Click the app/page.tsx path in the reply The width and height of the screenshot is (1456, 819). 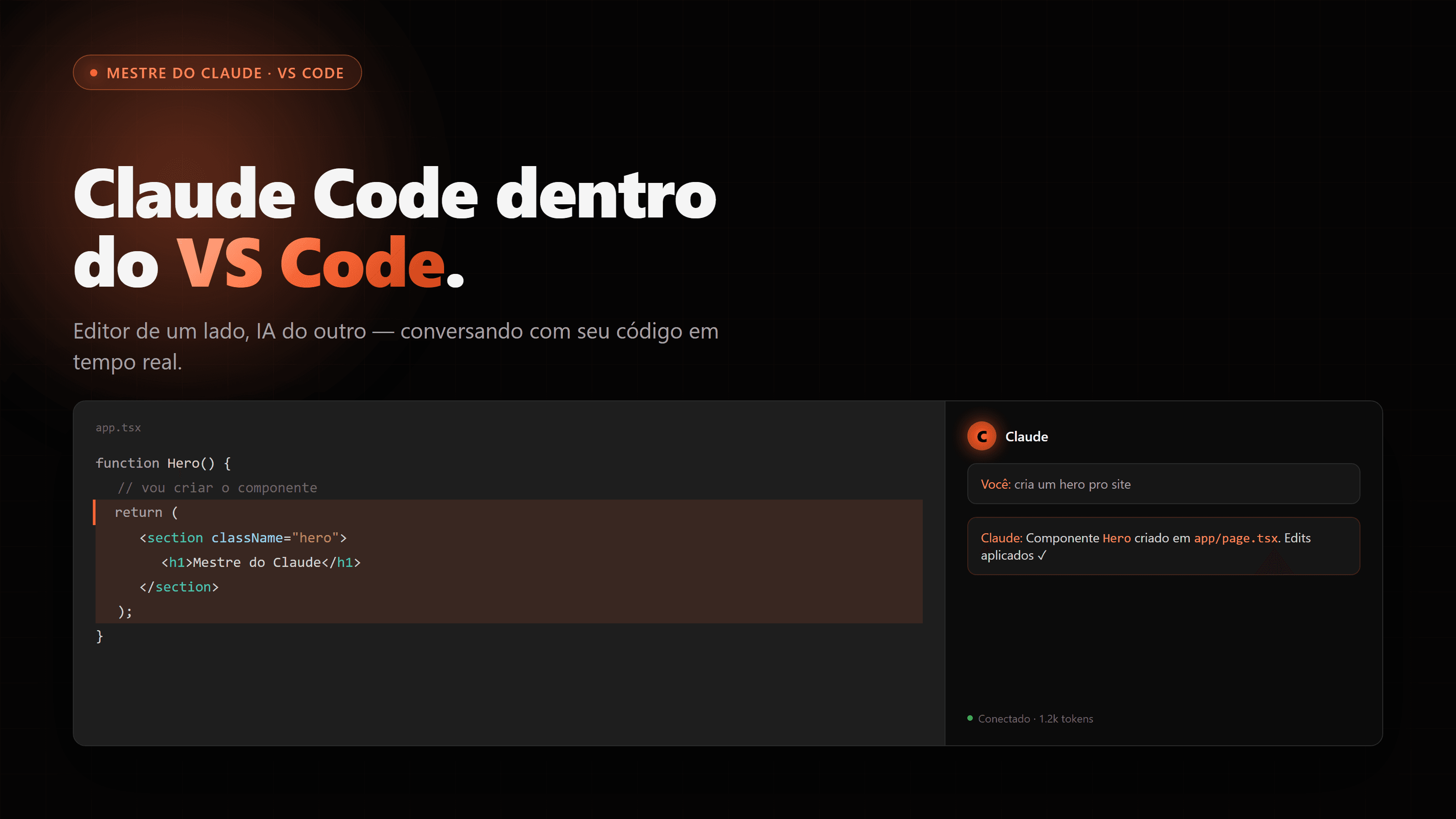pyautogui.click(x=1236, y=538)
